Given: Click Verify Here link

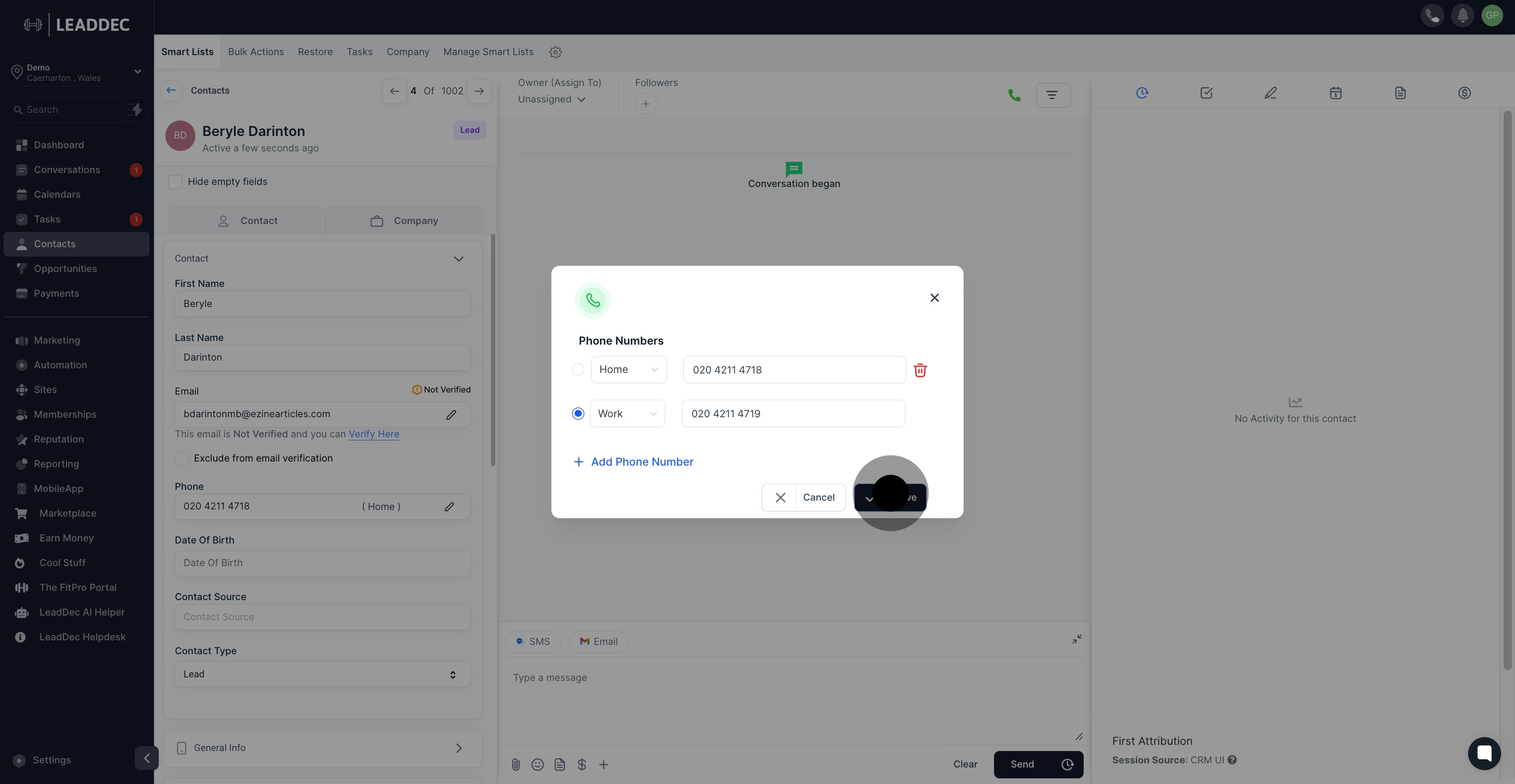Looking at the screenshot, I should pos(374,434).
